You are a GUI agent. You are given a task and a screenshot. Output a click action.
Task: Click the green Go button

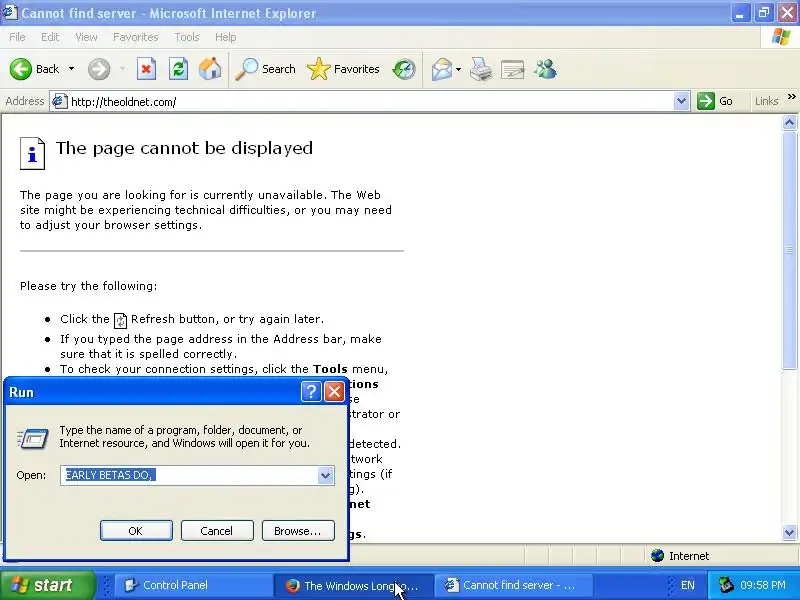click(715, 101)
